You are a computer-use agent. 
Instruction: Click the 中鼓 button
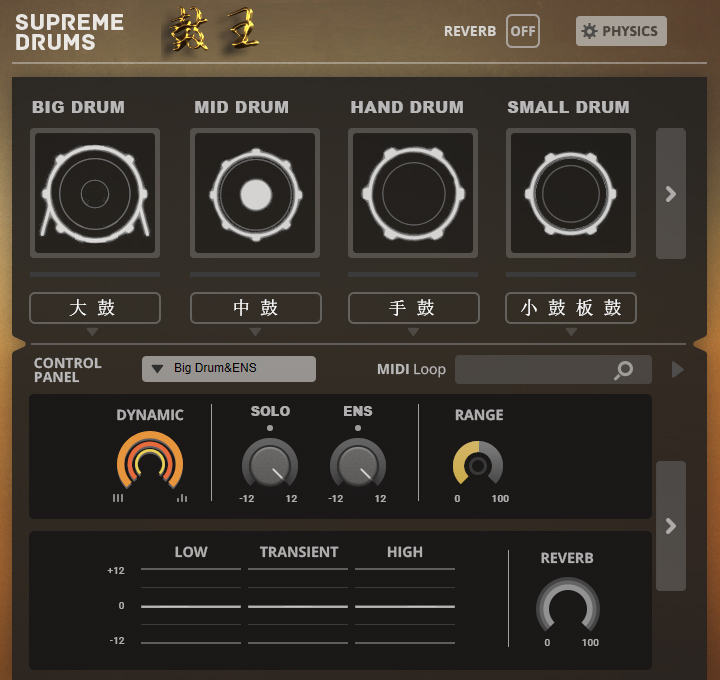click(256, 308)
